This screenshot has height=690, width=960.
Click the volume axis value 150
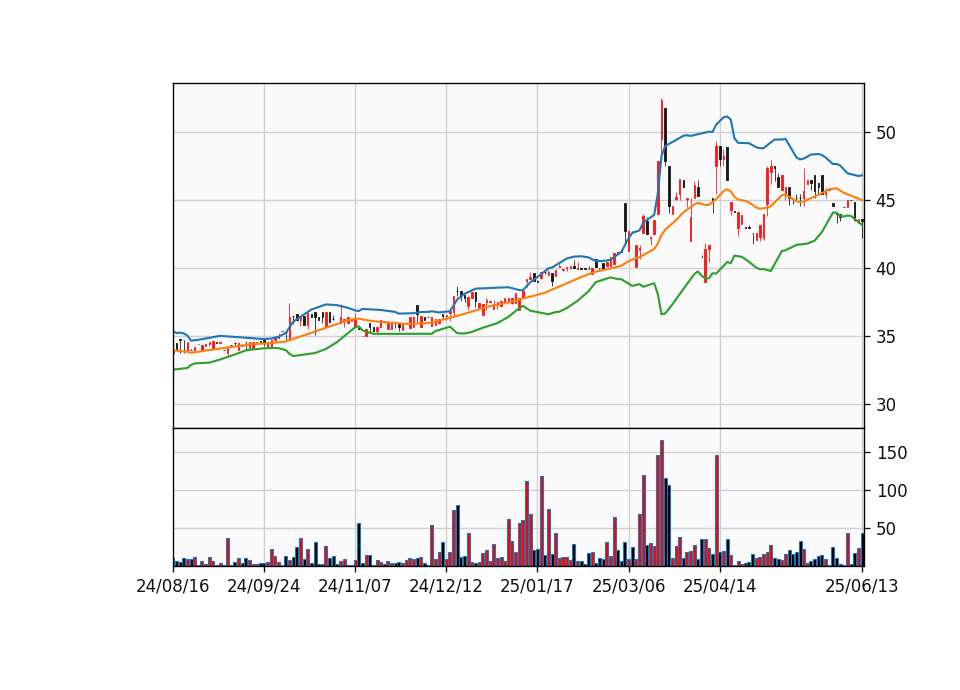tap(892, 453)
